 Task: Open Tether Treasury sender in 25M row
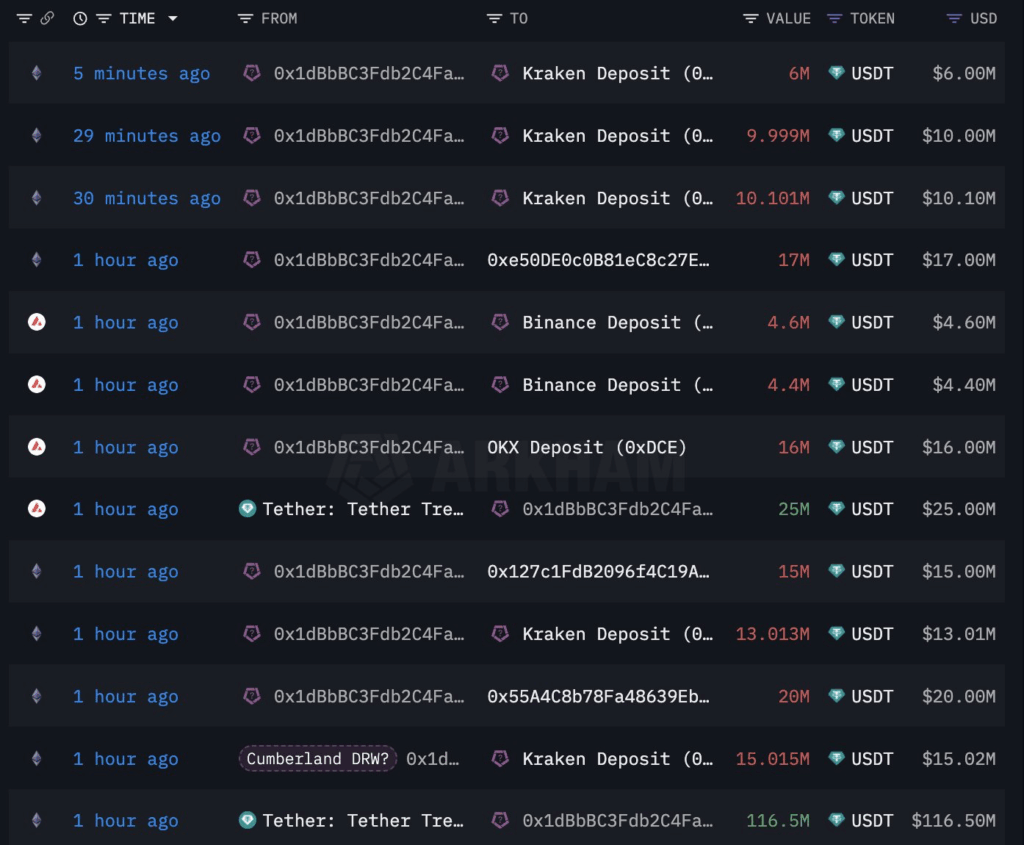tap(362, 509)
